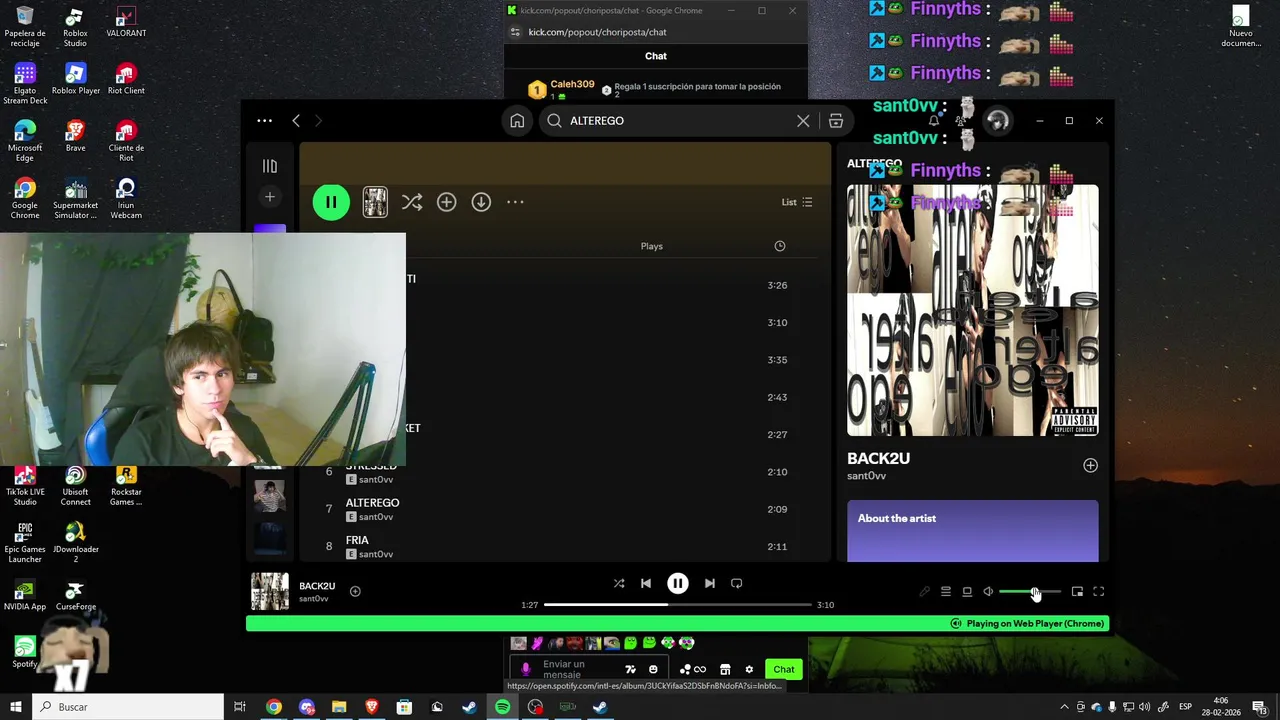
Task: Skip to the previous track
Action: click(646, 583)
